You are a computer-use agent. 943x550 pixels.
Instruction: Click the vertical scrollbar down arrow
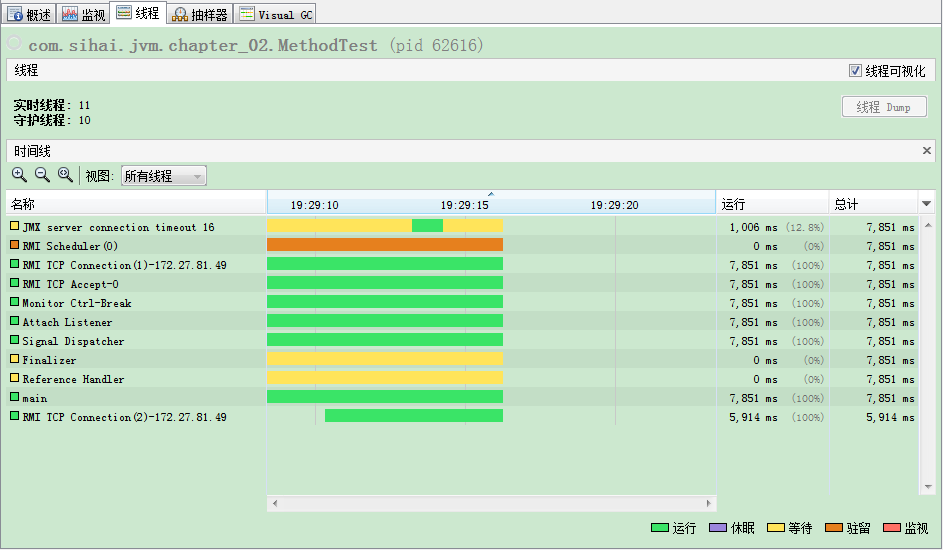click(x=928, y=487)
